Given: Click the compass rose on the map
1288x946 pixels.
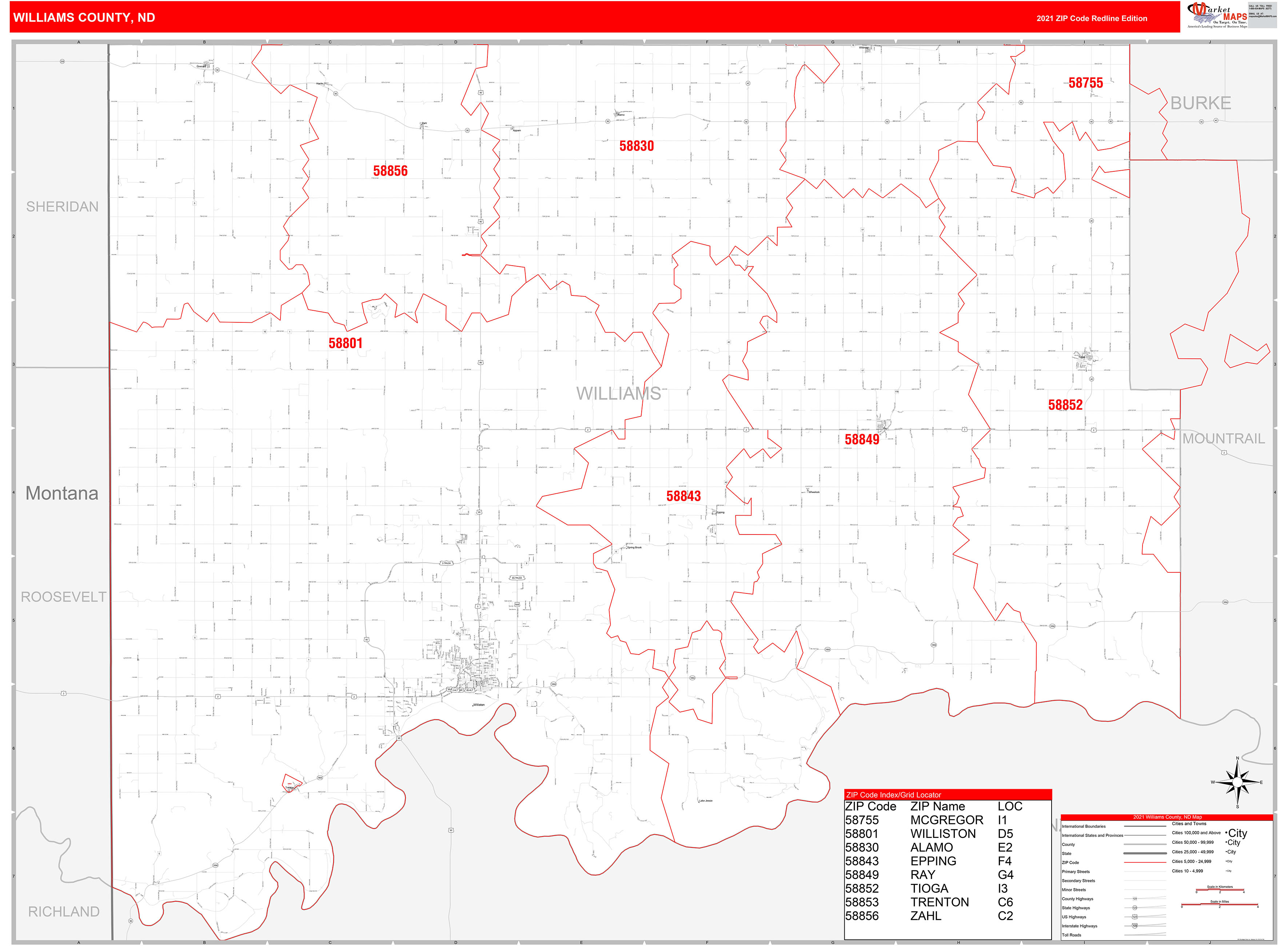Looking at the screenshot, I should pyautogui.click(x=1237, y=782).
